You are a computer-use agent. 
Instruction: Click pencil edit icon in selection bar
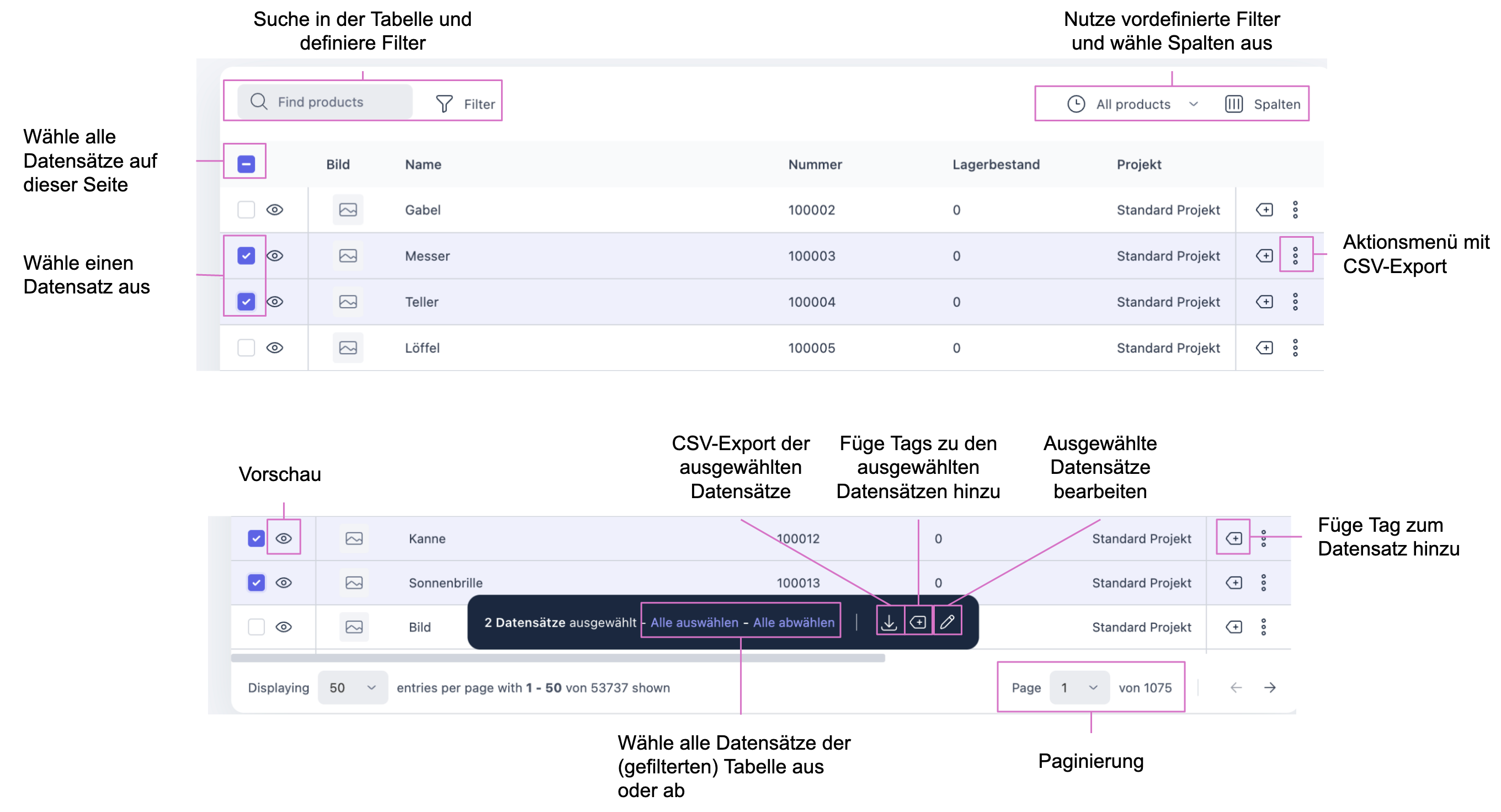point(947,622)
